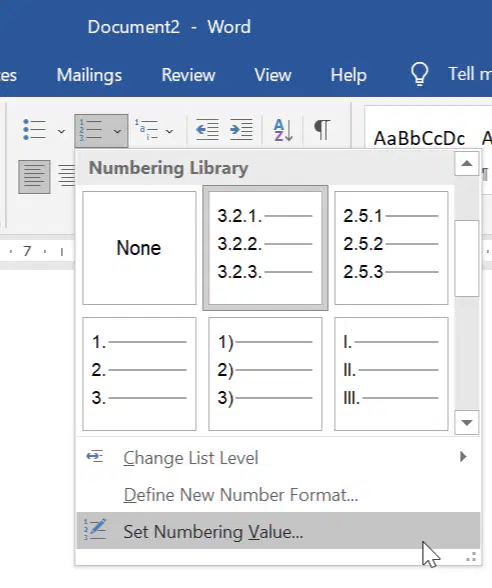Select Set Numbering Value menu item
Screen dimensions: 492x588
pyautogui.click(x=278, y=531)
